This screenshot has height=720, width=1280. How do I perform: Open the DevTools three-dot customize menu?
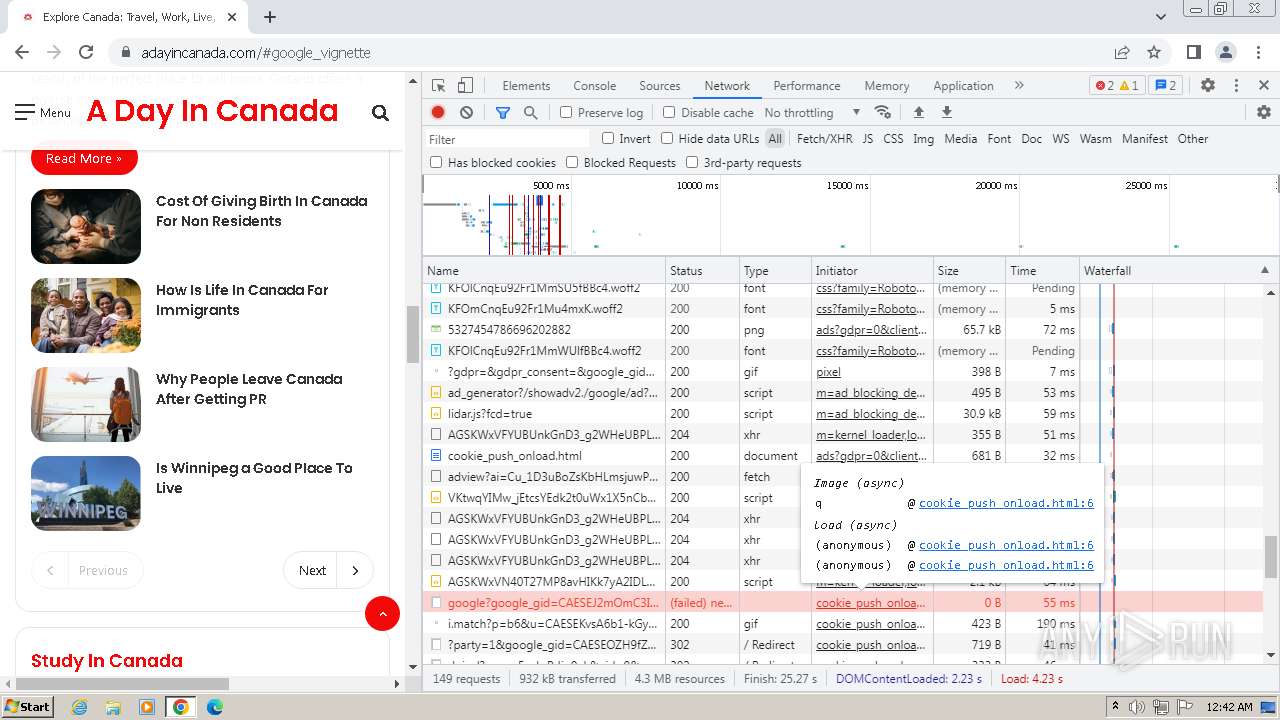[1236, 86]
